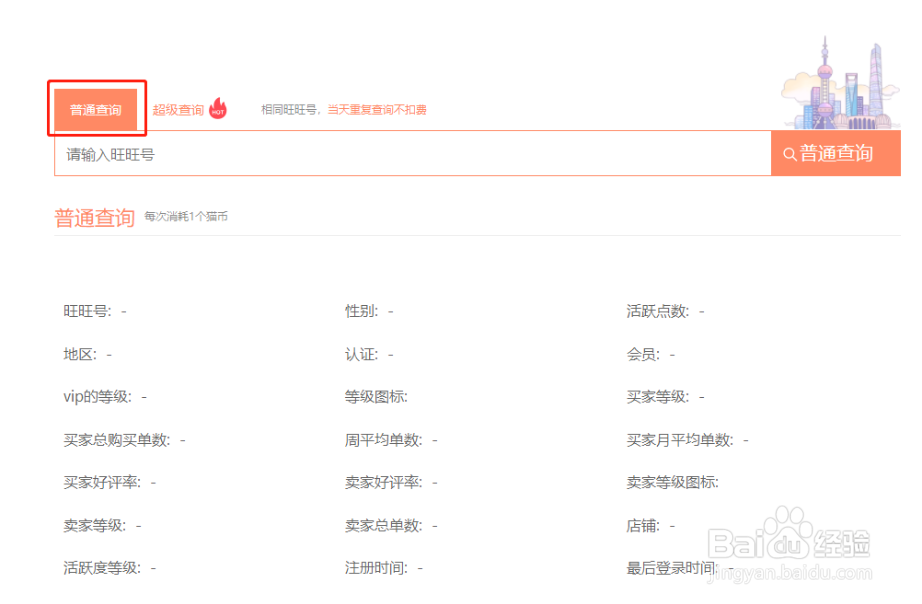Click the 会员 result label
The width and height of the screenshot is (922, 604).
tap(642, 353)
